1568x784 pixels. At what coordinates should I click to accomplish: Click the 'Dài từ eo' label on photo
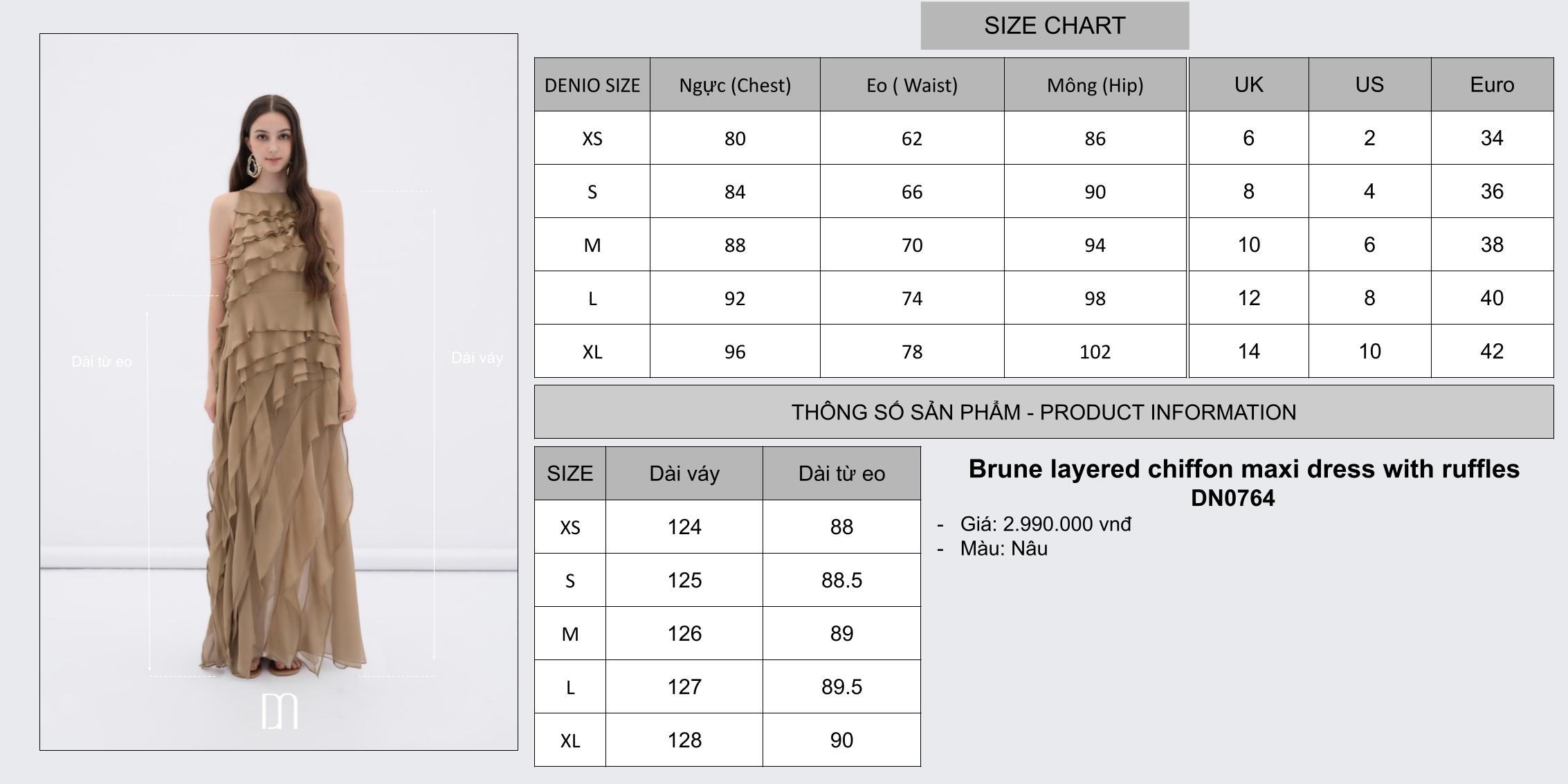[102, 361]
